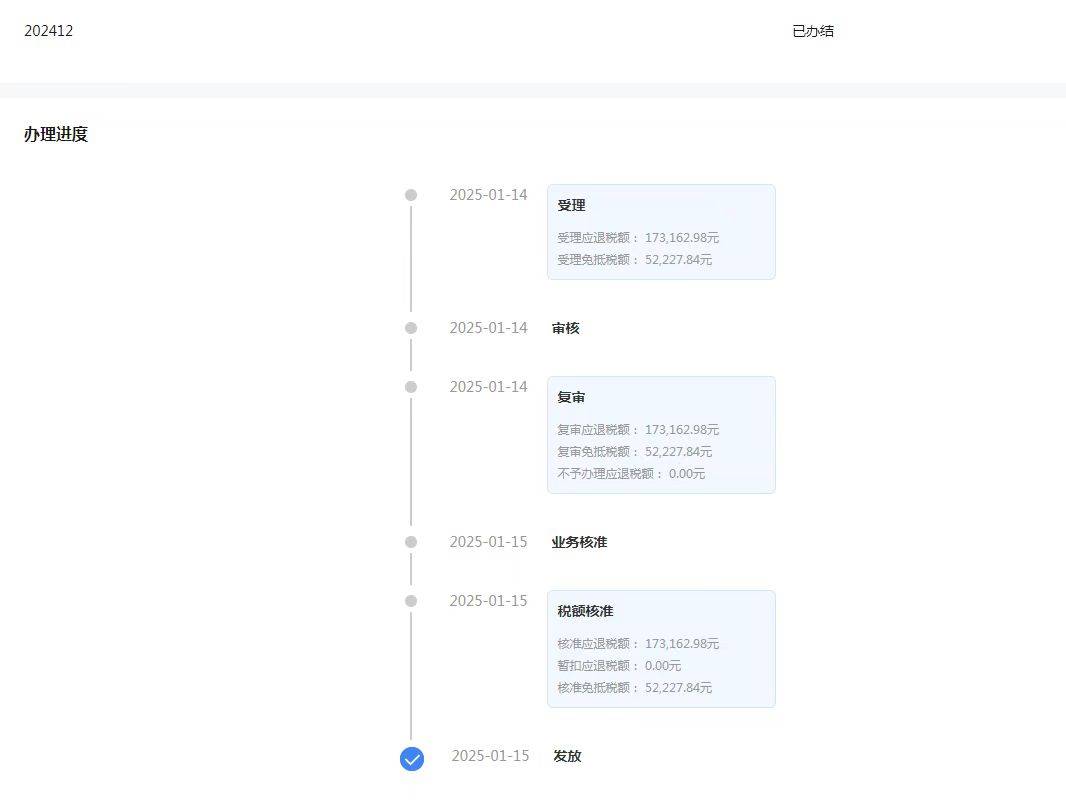Click the 复审应退税额 173,162.98元 line
1066x811 pixels.
(x=638, y=430)
